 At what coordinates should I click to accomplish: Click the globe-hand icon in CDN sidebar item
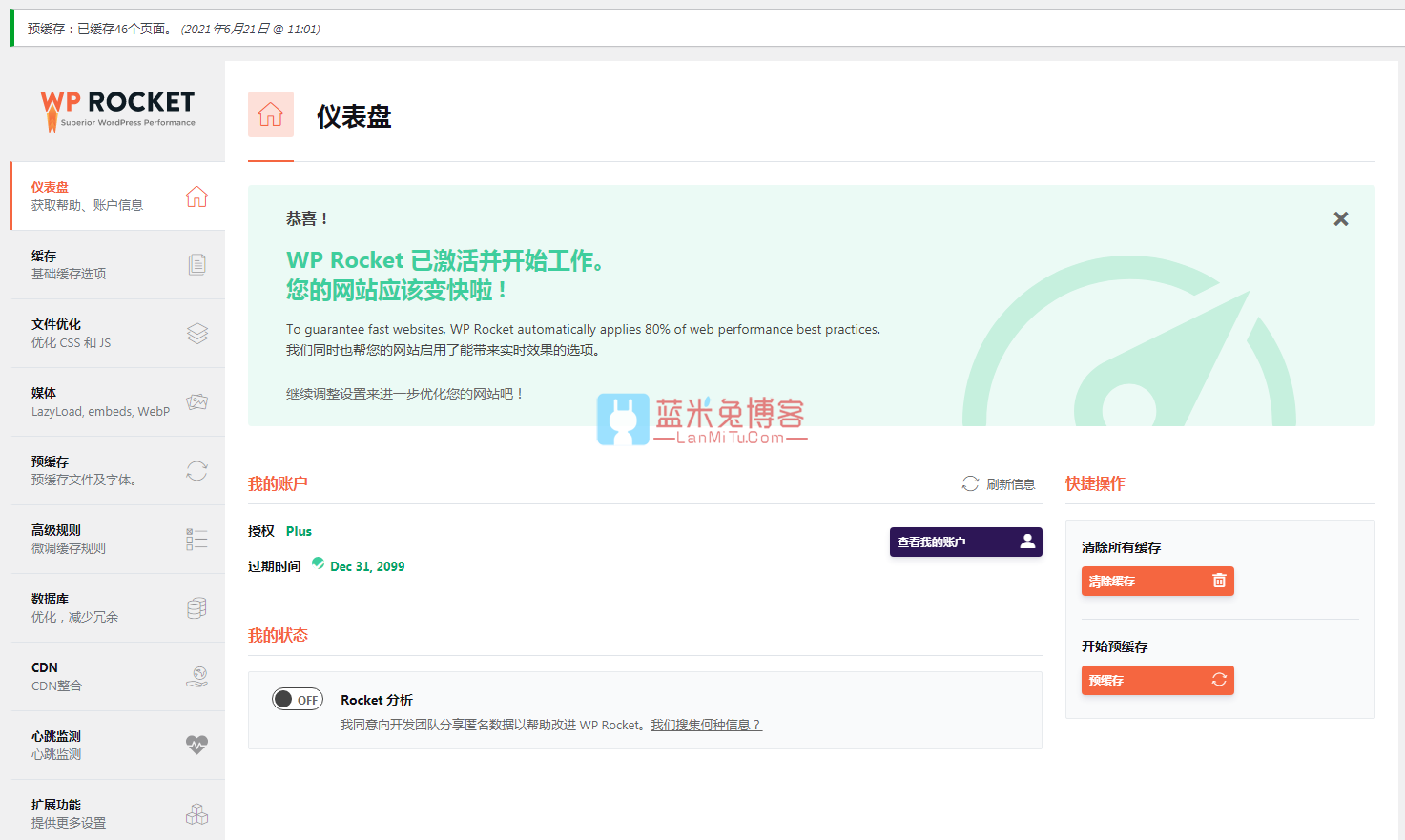pyautogui.click(x=196, y=677)
